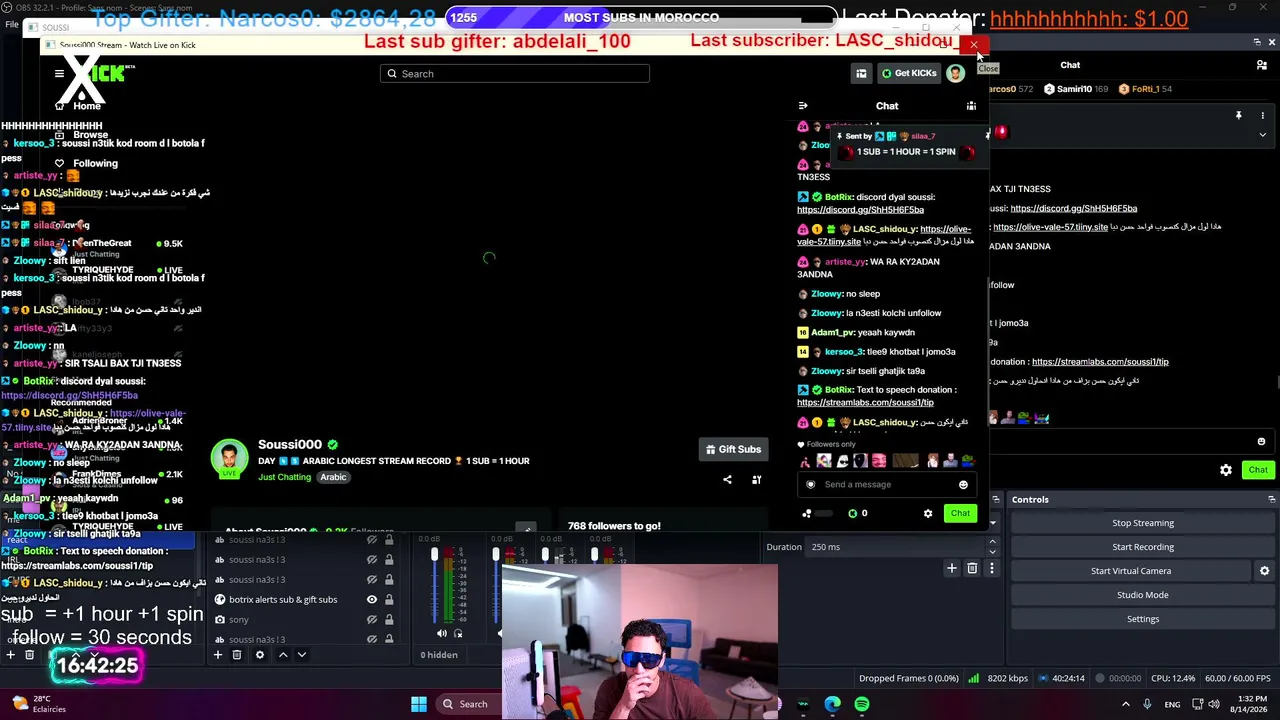Open the emoji picker in Kick message box
Screen dimensions: 1280x720
click(963, 485)
